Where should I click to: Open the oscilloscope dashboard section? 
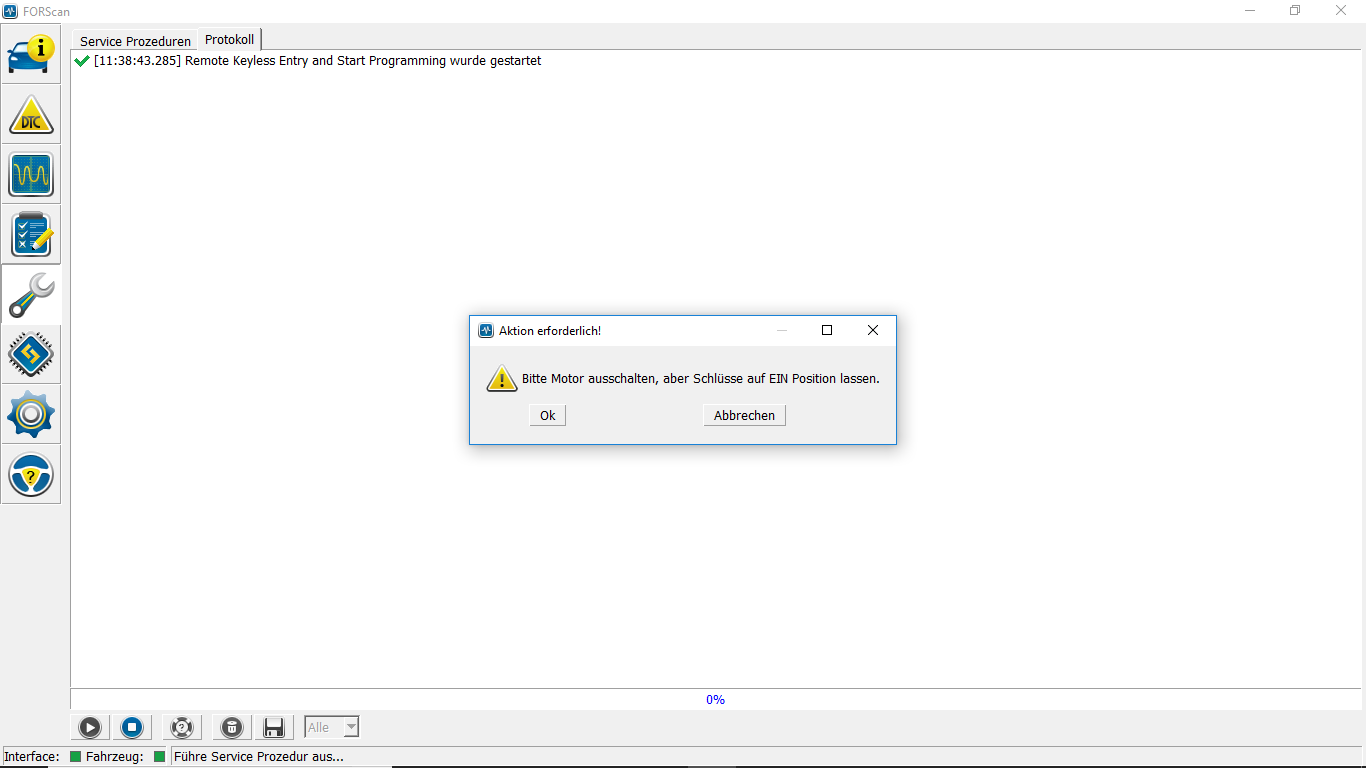pyautogui.click(x=31, y=174)
